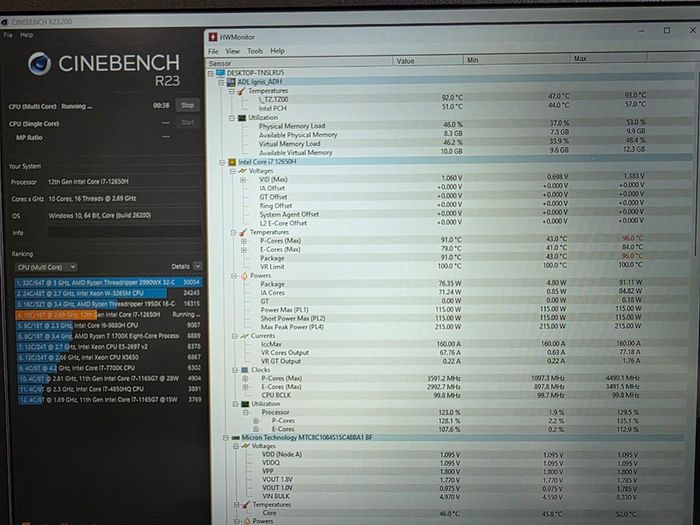The width and height of the screenshot is (700, 525).
Task: Expand the VID (Max) entry
Action: click(x=243, y=180)
